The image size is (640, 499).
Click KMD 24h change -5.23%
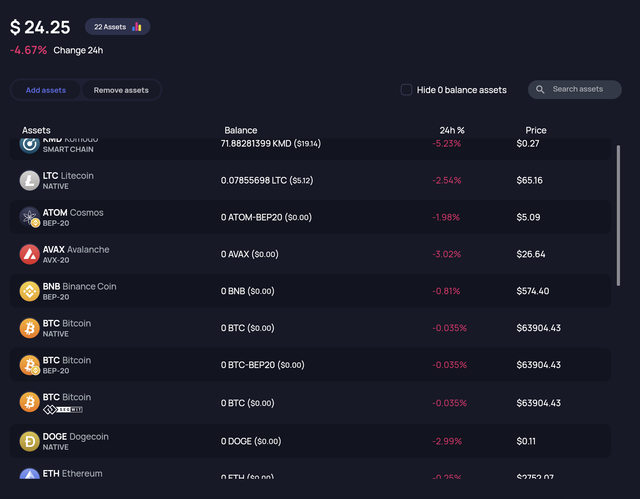447,144
